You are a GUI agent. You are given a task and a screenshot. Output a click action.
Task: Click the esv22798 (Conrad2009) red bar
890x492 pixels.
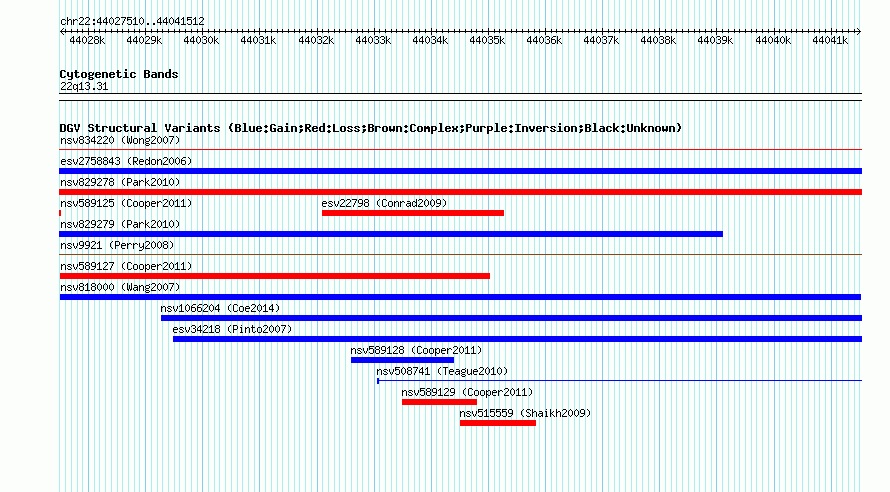413,213
